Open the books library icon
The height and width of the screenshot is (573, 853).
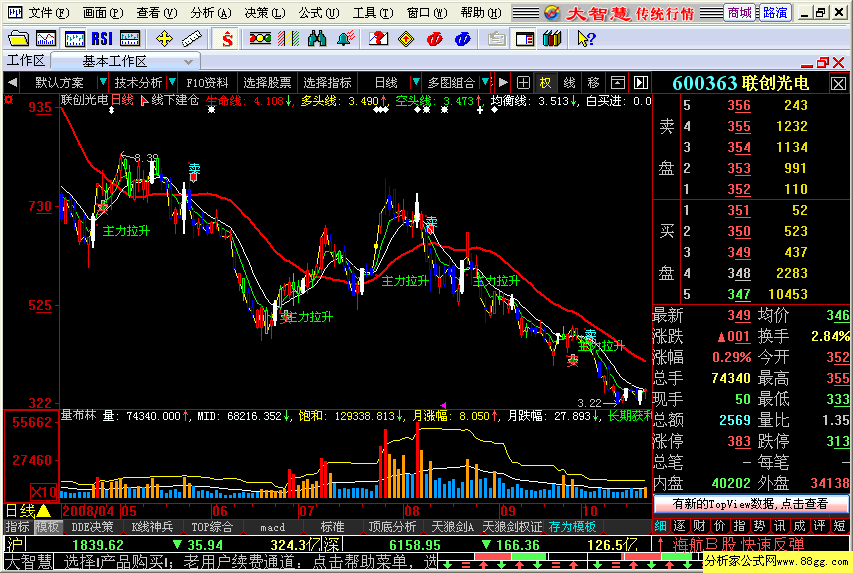552,39
